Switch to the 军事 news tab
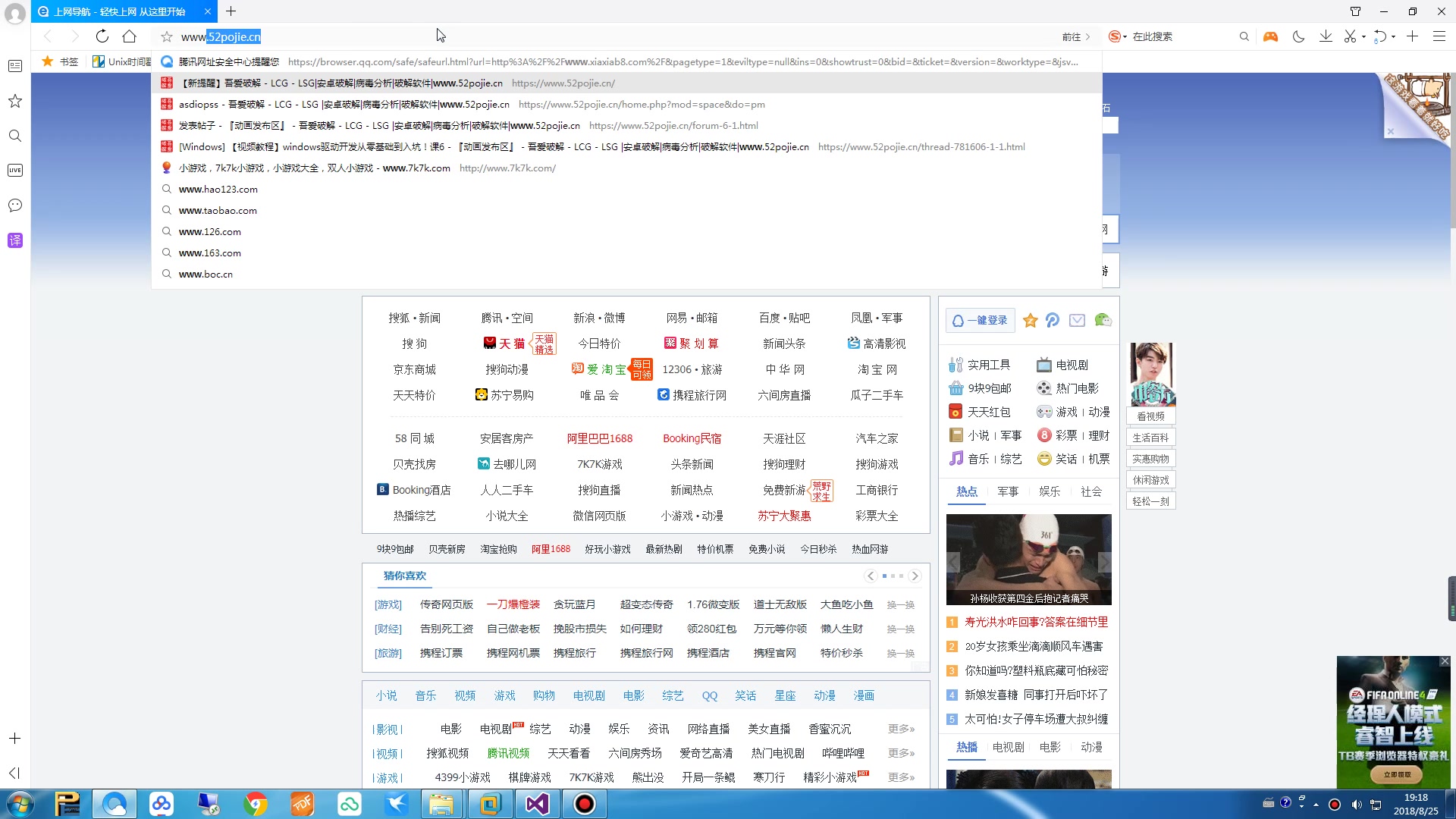 point(1008,491)
